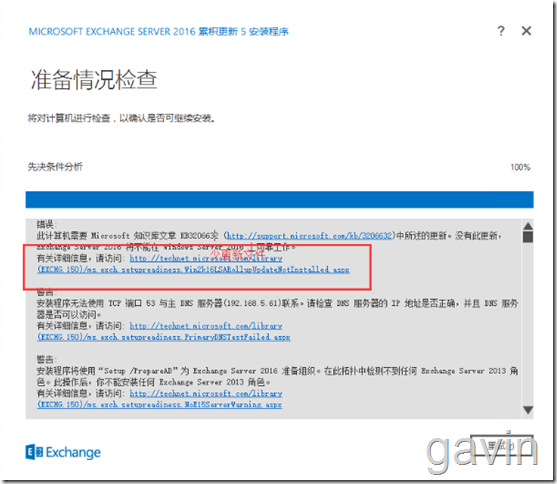Click the Retry button at bottom right
The image size is (557, 484).
[502, 446]
